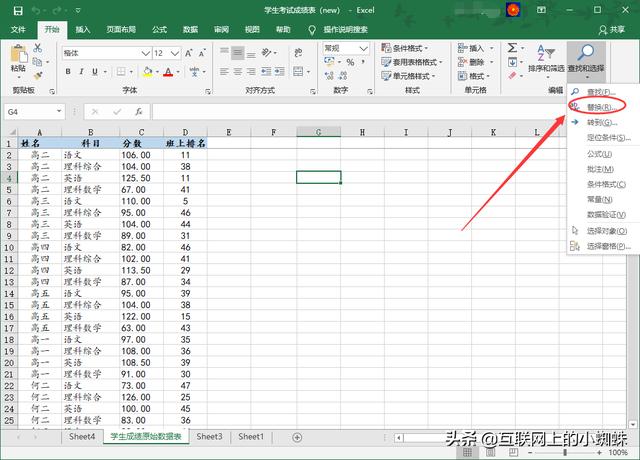Toggle top vertical alignment

point(224,53)
